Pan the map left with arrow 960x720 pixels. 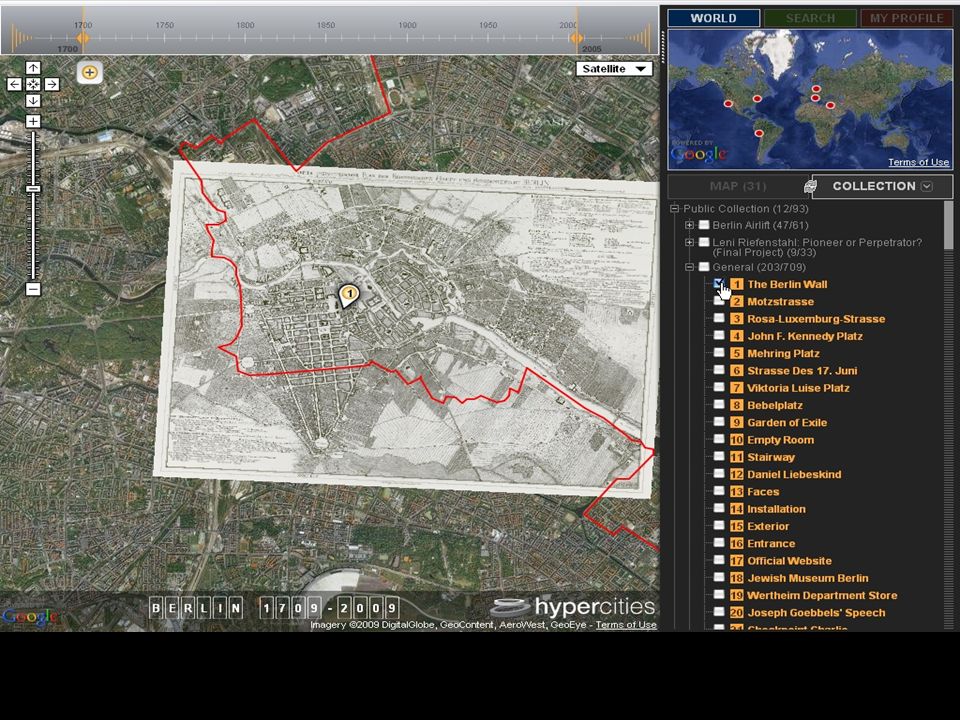click(x=14, y=84)
